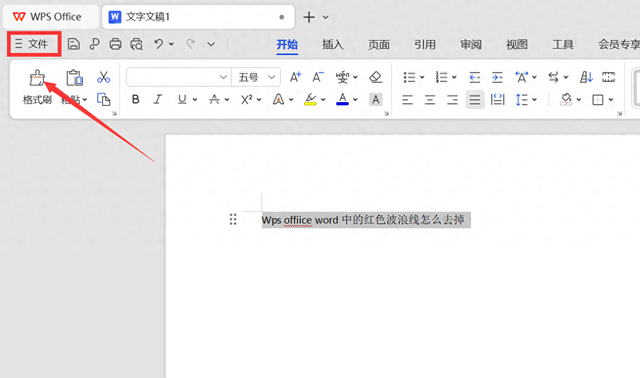The height and width of the screenshot is (378, 640).
Task: Expand the 粘贴 paste options dropdown
Action: tap(85, 100)
